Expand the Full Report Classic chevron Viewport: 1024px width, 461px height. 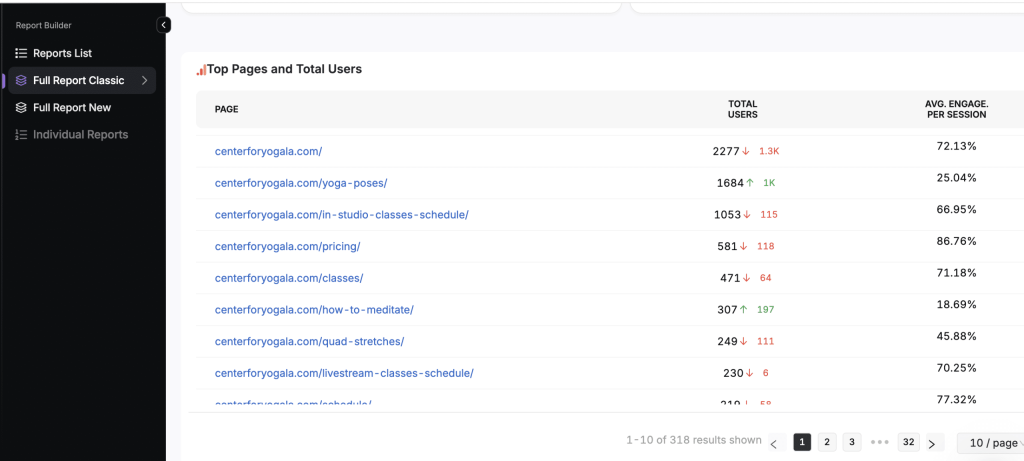pyautogui.click(x=144, y=80)
